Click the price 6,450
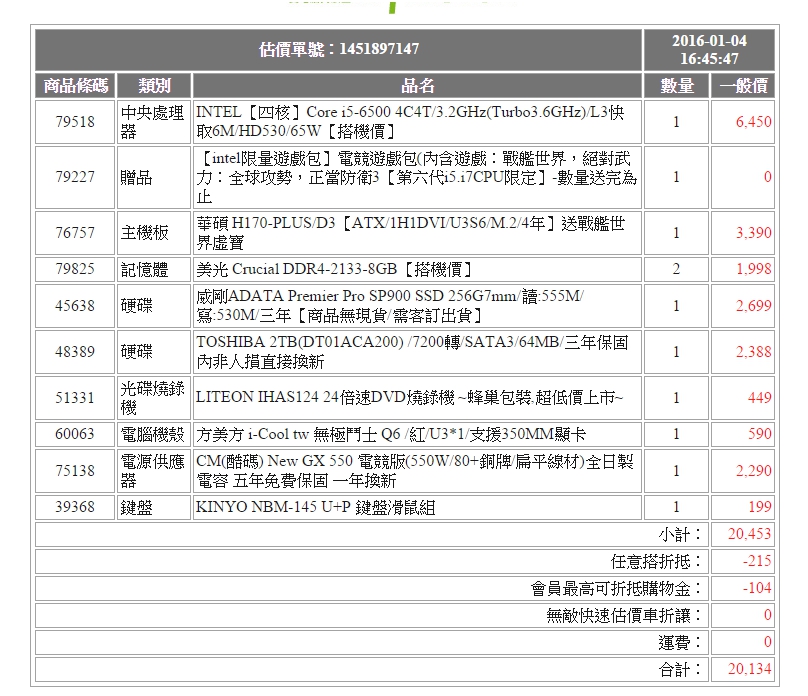Screen dimensions: 808x696 (753, 122)
